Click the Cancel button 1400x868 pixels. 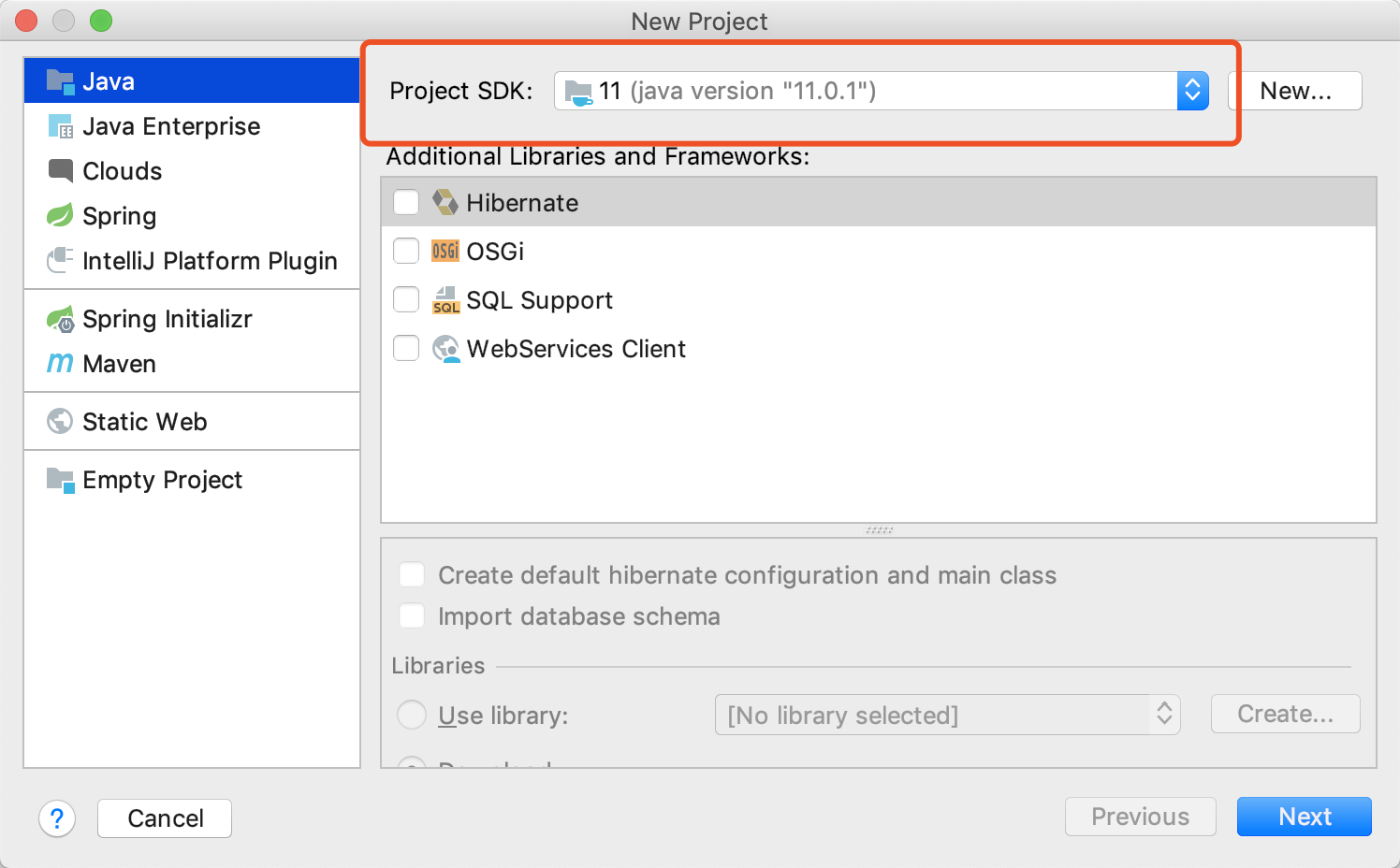(x=165, y=818)
